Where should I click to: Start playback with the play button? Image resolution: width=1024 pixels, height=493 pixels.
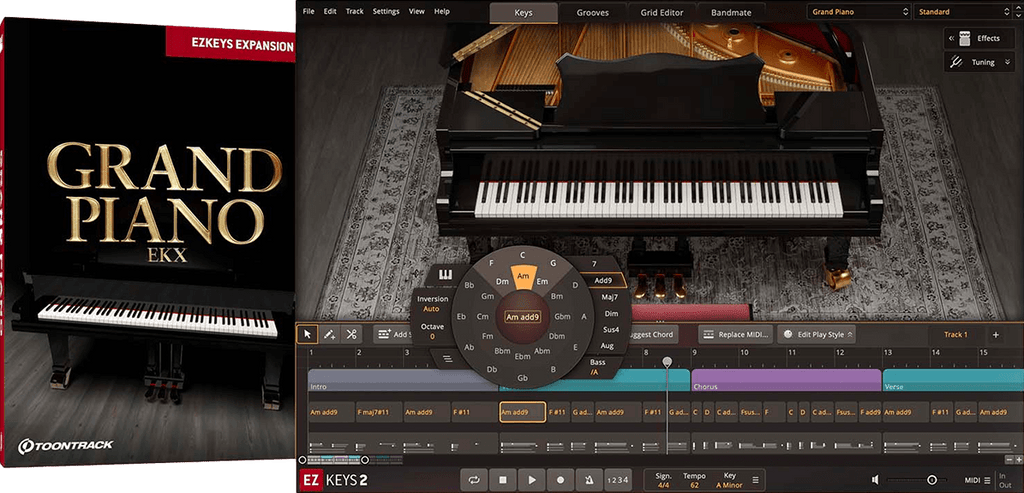[x=532, y=480]
